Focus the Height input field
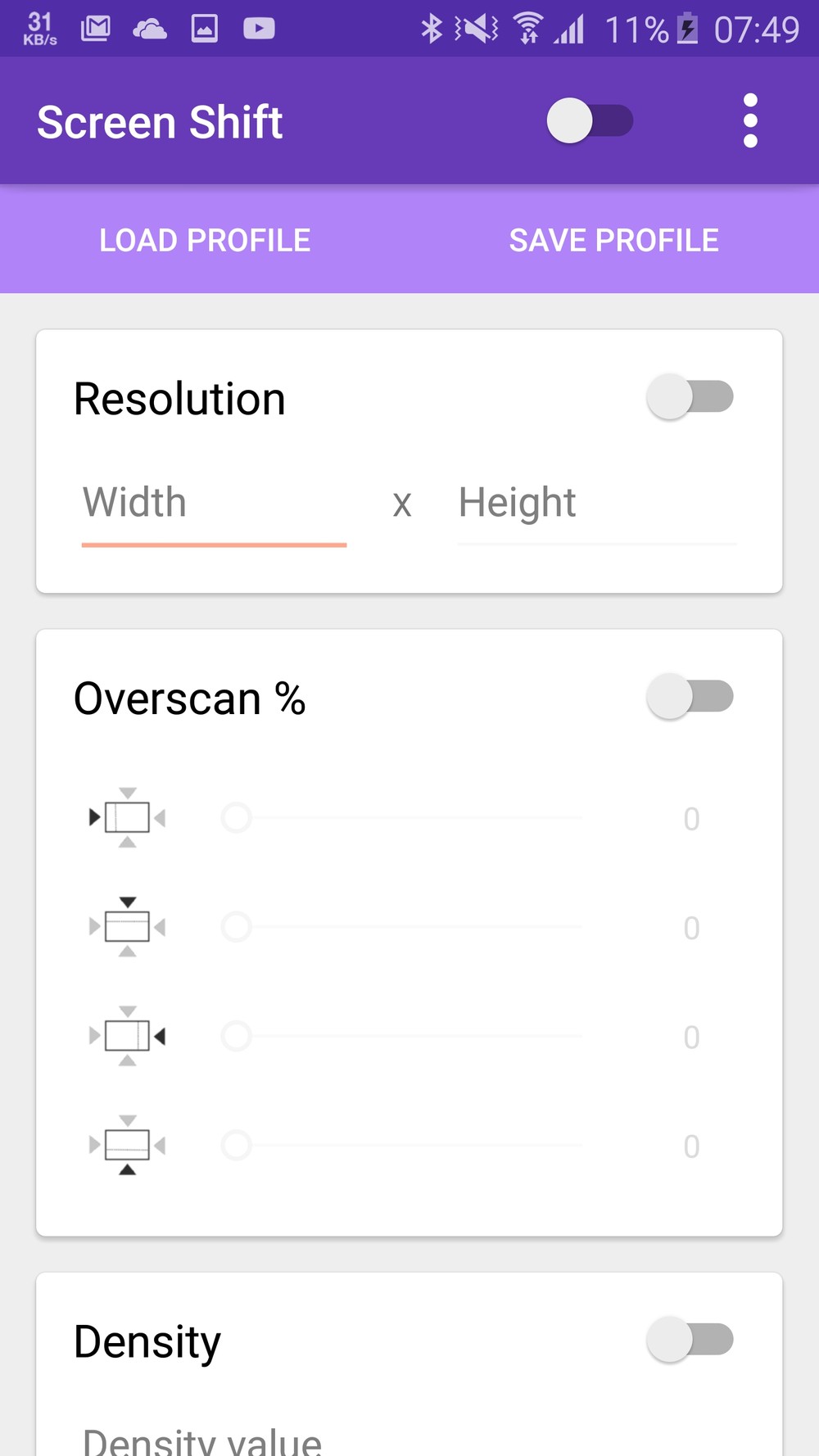Image resolution: width=819 pixels, height=1456 pixels. click(x=597, y=503)
